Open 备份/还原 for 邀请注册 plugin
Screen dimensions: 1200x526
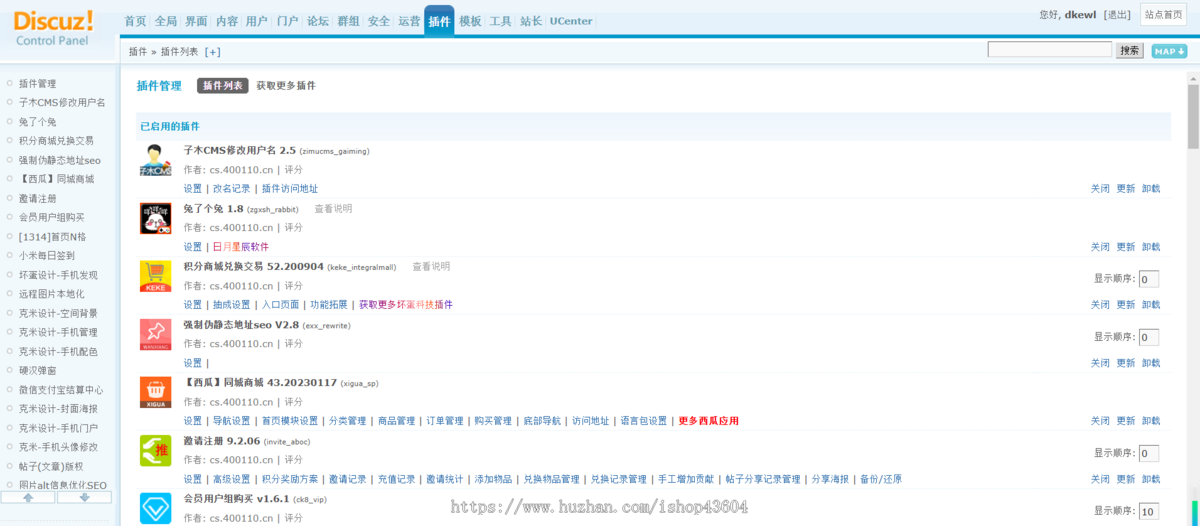(880, 478)
